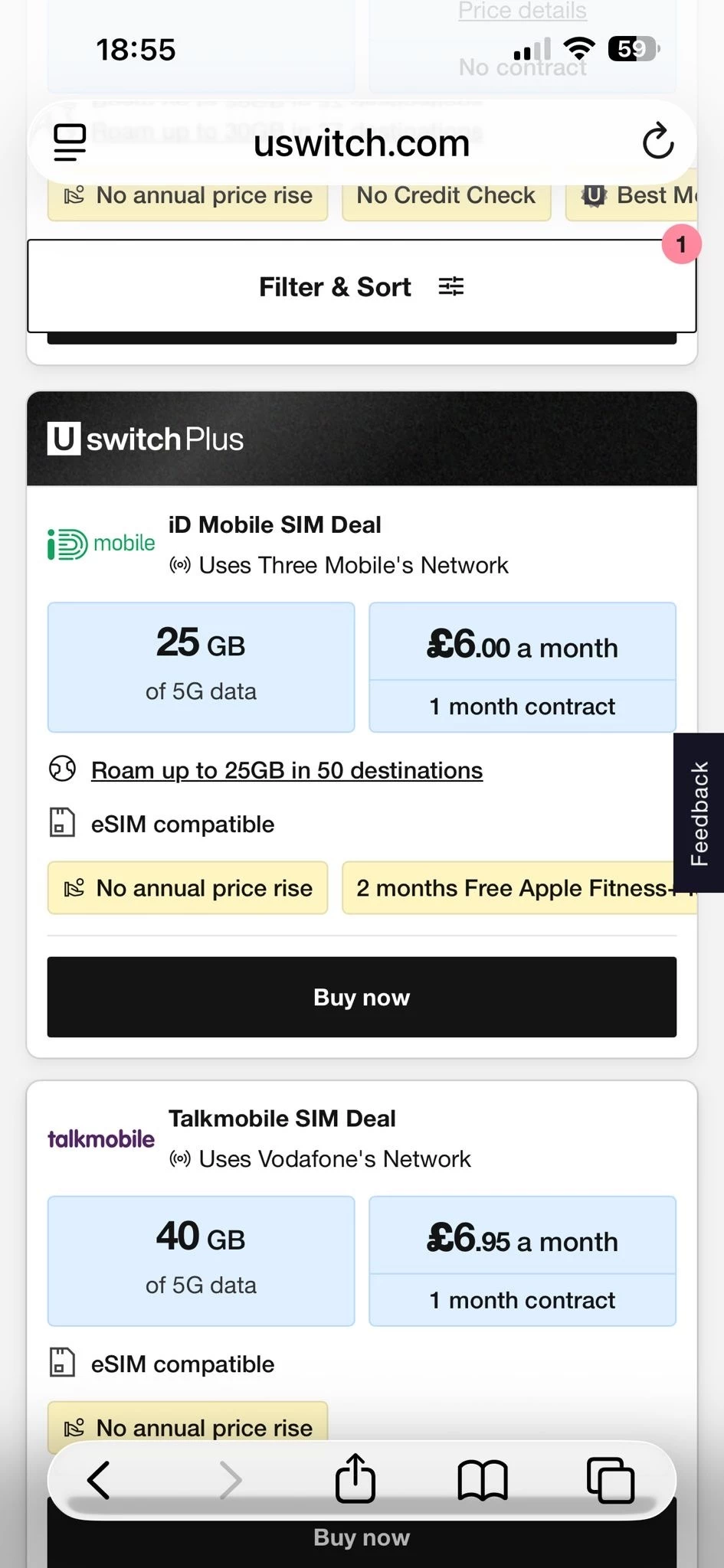Open the £6.00 a month price box
This screenshot has height=1568, width=724.
(x=523, y=648)
